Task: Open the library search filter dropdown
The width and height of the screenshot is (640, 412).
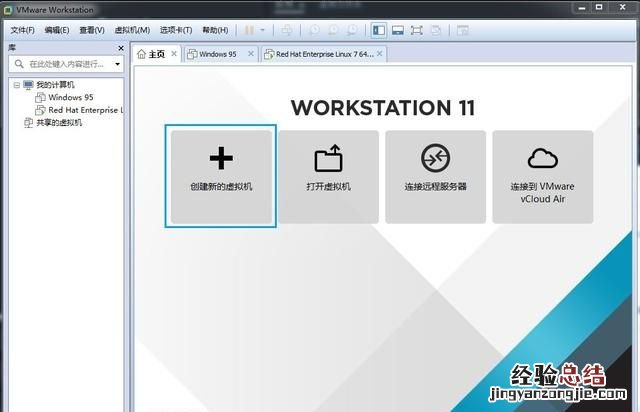Action: click(x=118, y=64)
